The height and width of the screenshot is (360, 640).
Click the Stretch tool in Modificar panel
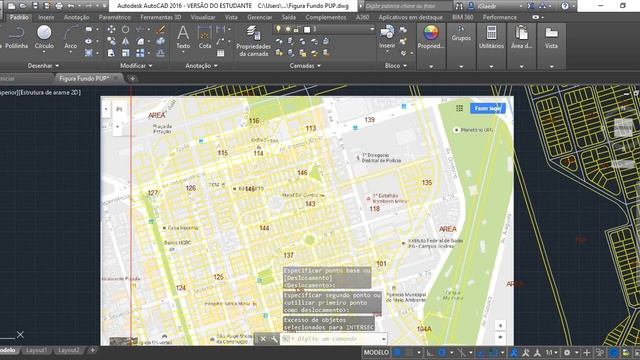coord(111,53)
